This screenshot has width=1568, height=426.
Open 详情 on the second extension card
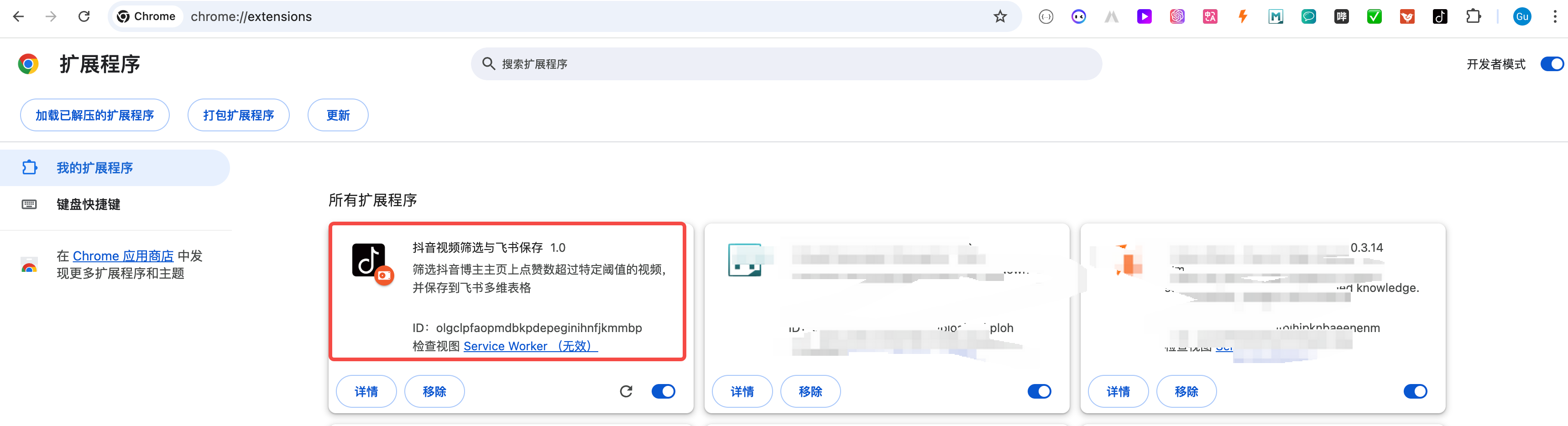pos(742,391)
